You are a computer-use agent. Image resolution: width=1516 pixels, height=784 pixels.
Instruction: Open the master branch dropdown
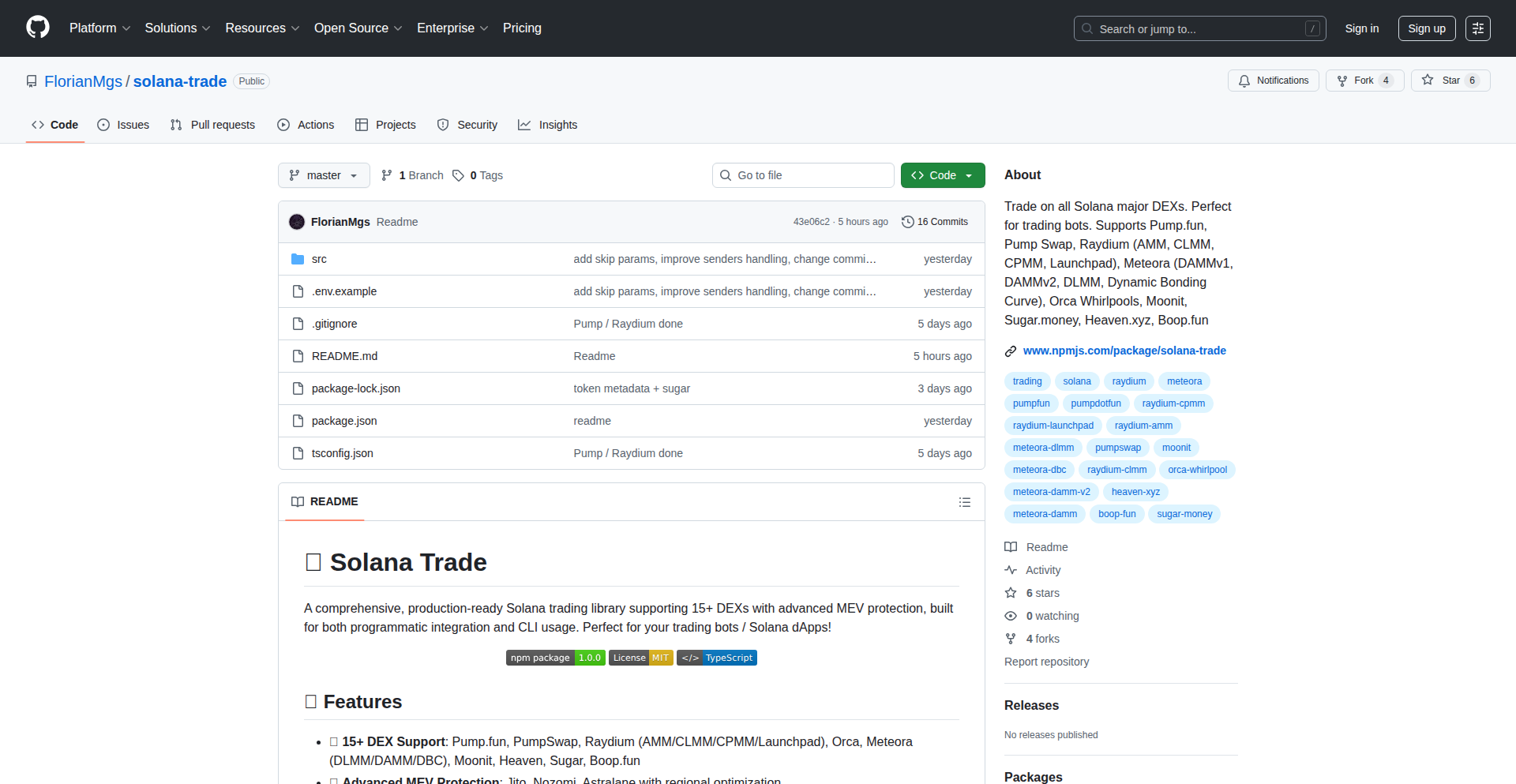coord(324,175)
